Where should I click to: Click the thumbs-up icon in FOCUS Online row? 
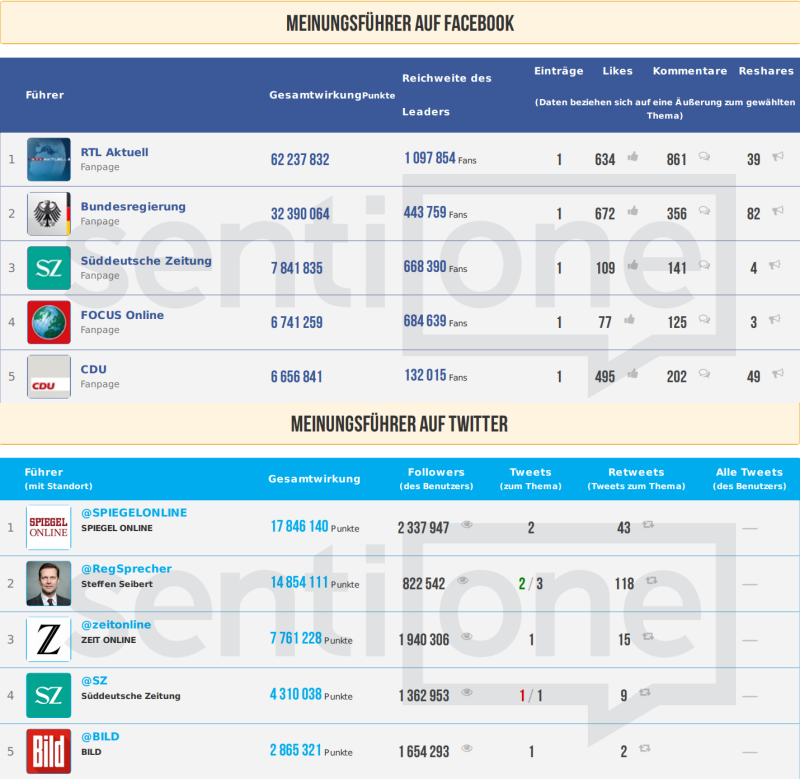[x=629, y=320]
